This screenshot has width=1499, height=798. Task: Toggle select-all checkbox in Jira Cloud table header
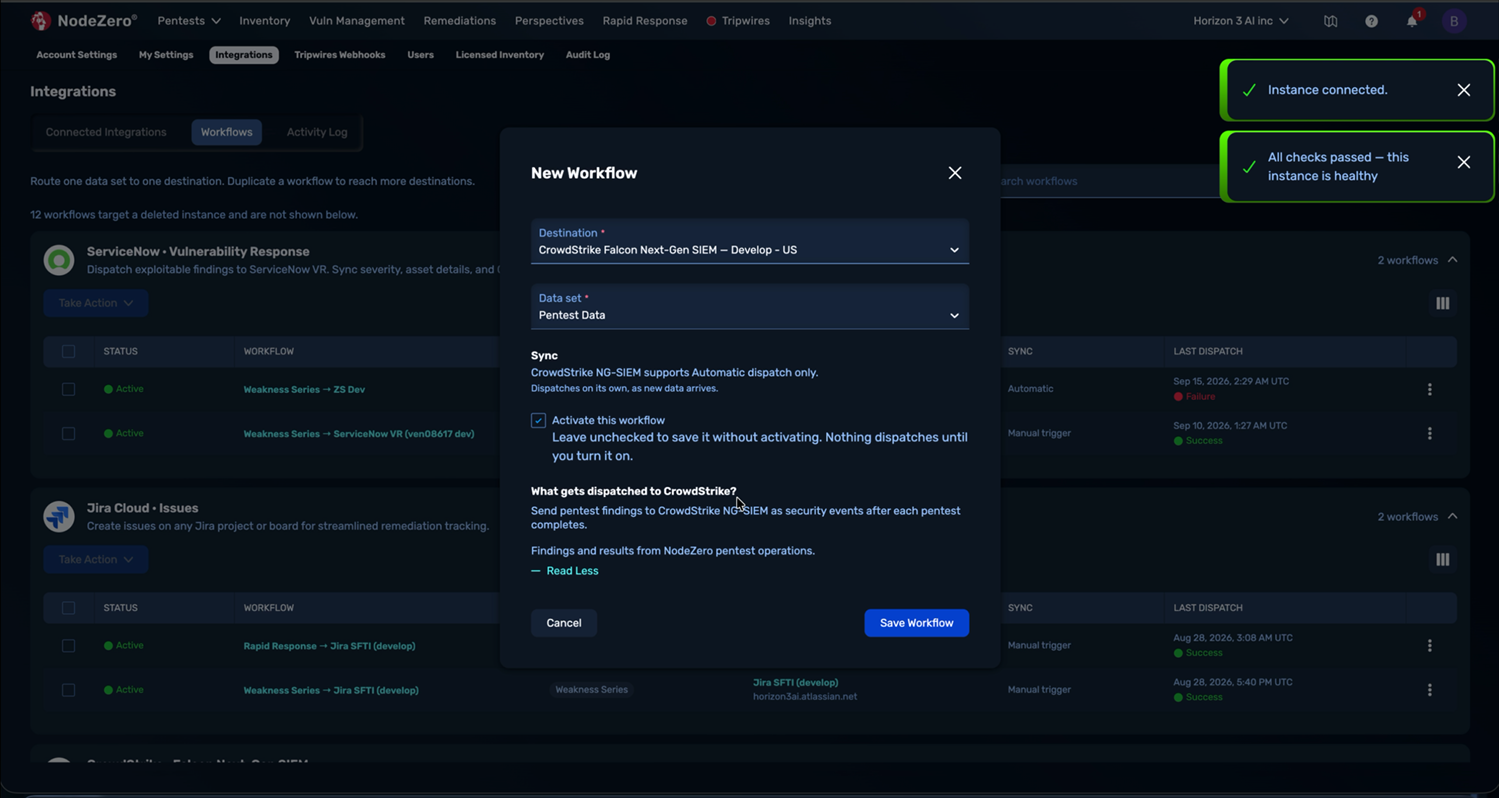tap(68, 608)
